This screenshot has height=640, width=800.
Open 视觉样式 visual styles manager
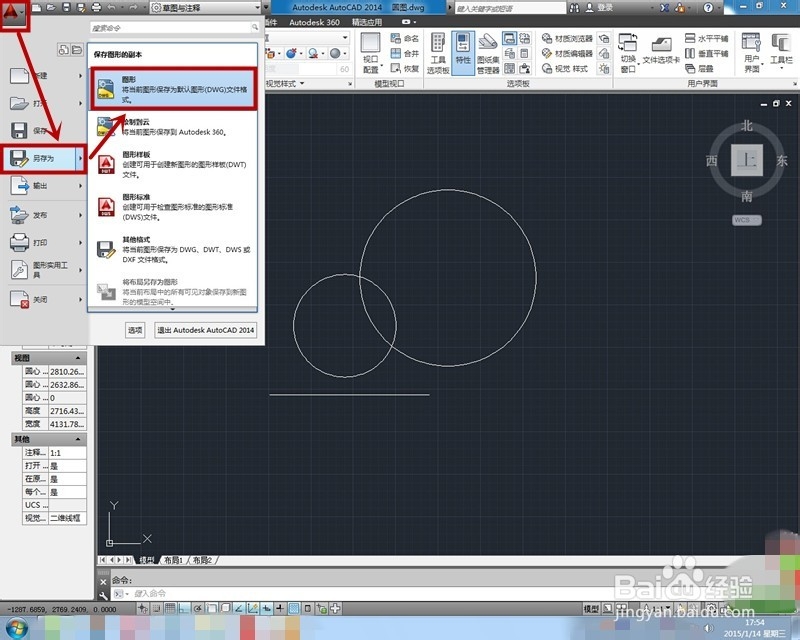(x=565, y=68)
